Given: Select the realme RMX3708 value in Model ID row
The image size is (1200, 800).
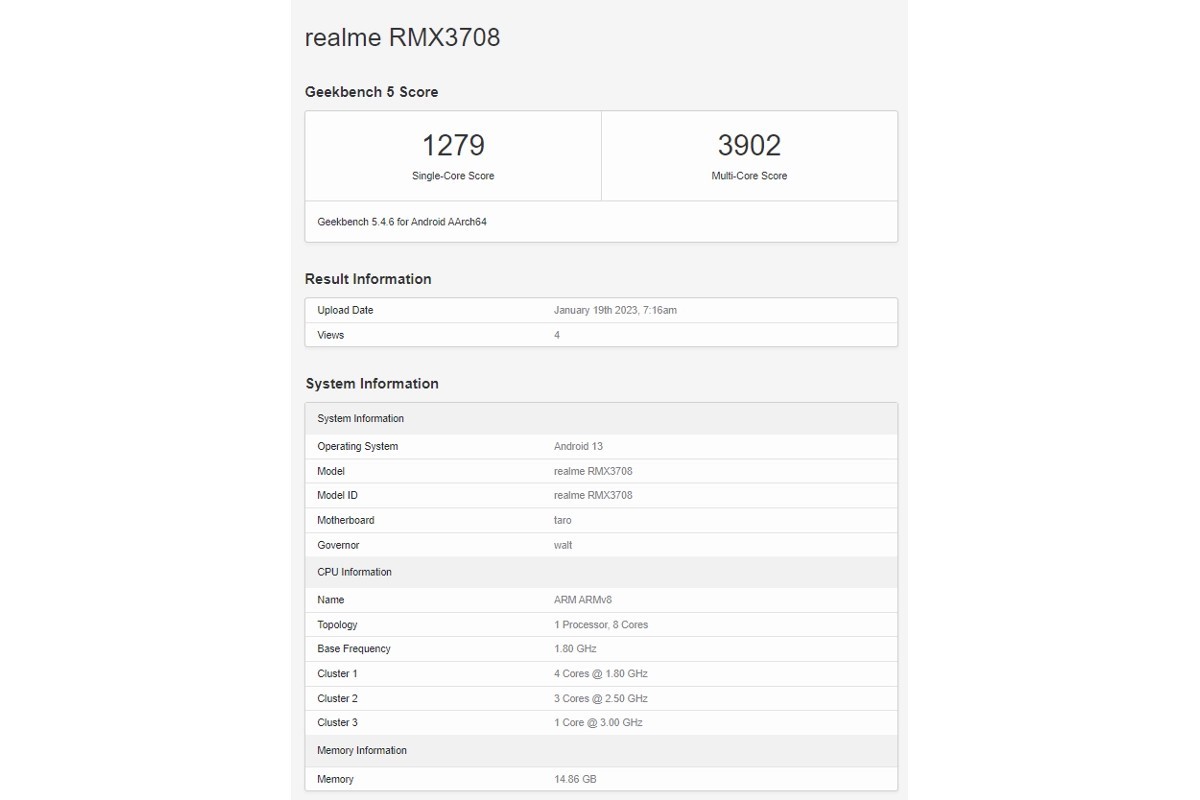Looking at the screenshot, I should pos(593,495).
